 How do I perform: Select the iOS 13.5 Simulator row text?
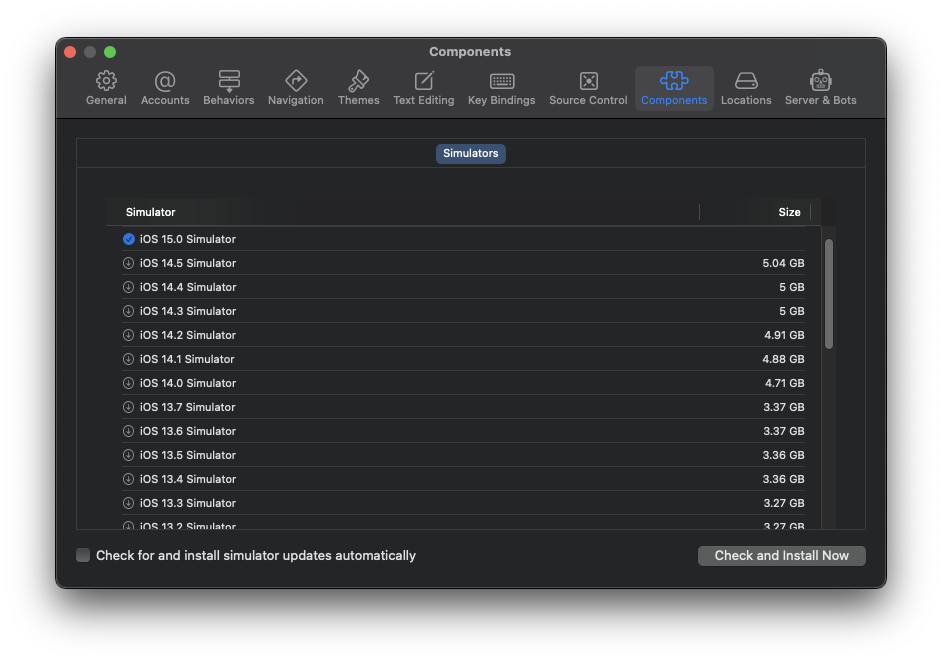pos(187,455)
